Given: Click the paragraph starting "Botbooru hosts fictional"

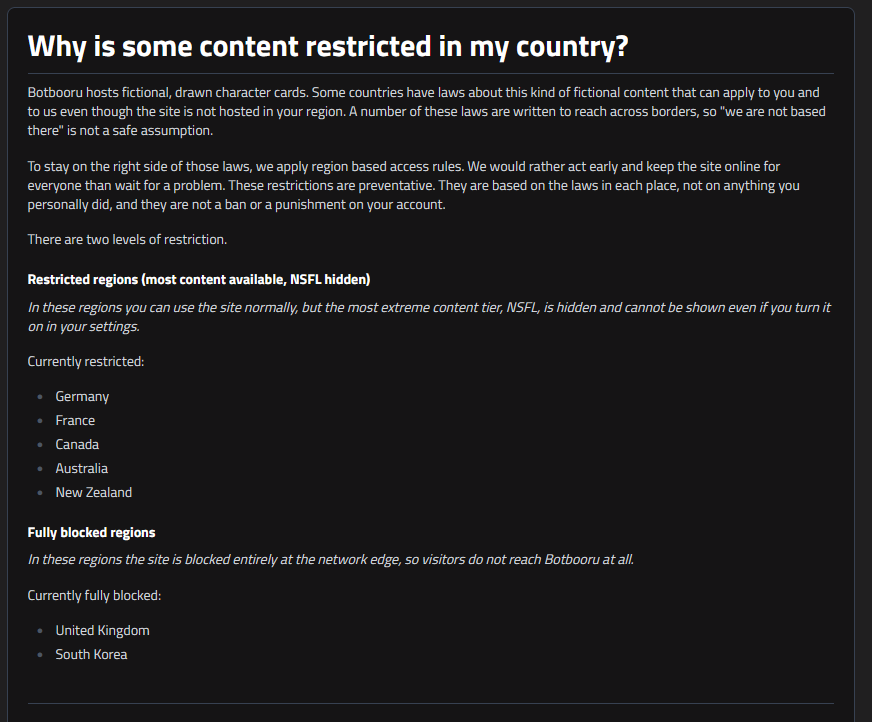Looking at the screenshot, I should (427, 111).
